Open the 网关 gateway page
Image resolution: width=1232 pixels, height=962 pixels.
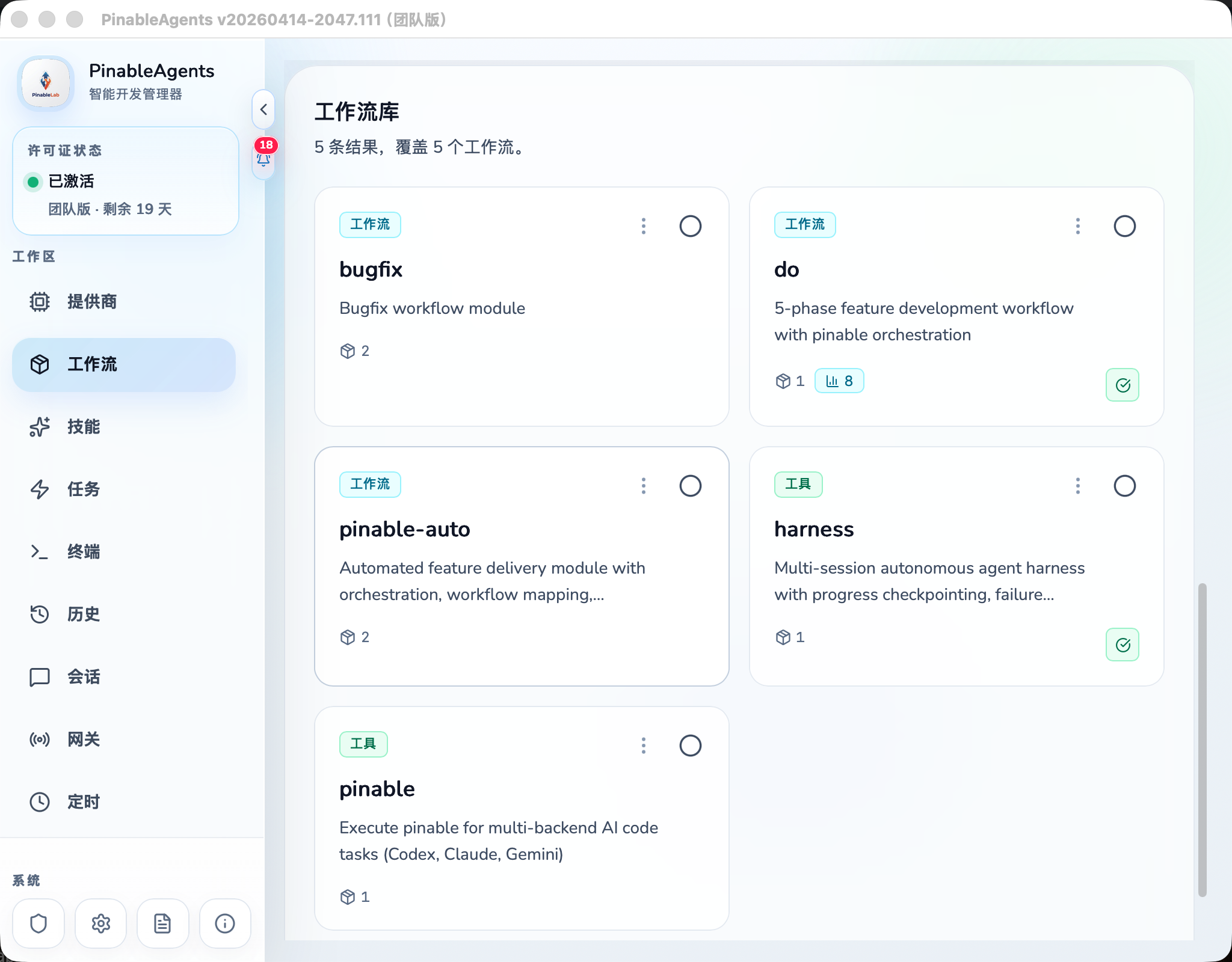pyautogui.click(x=123, y=740)
